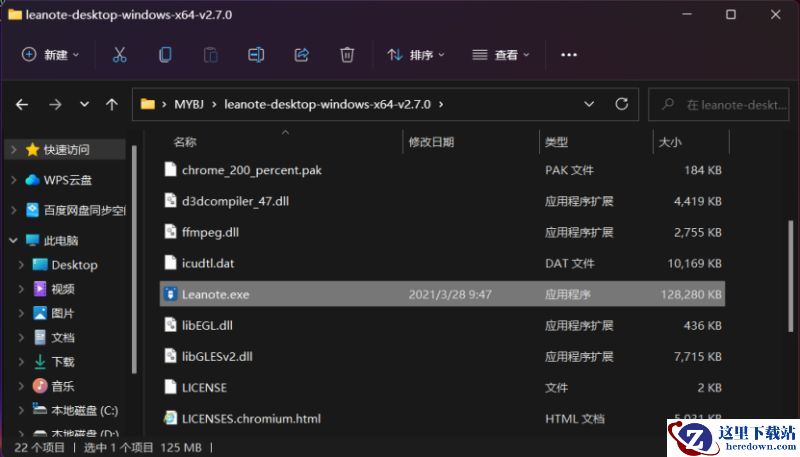Click the Refresh button
The width and height of the screenshot is (800, 457).
pyautogui.click(x=621, y=105)
